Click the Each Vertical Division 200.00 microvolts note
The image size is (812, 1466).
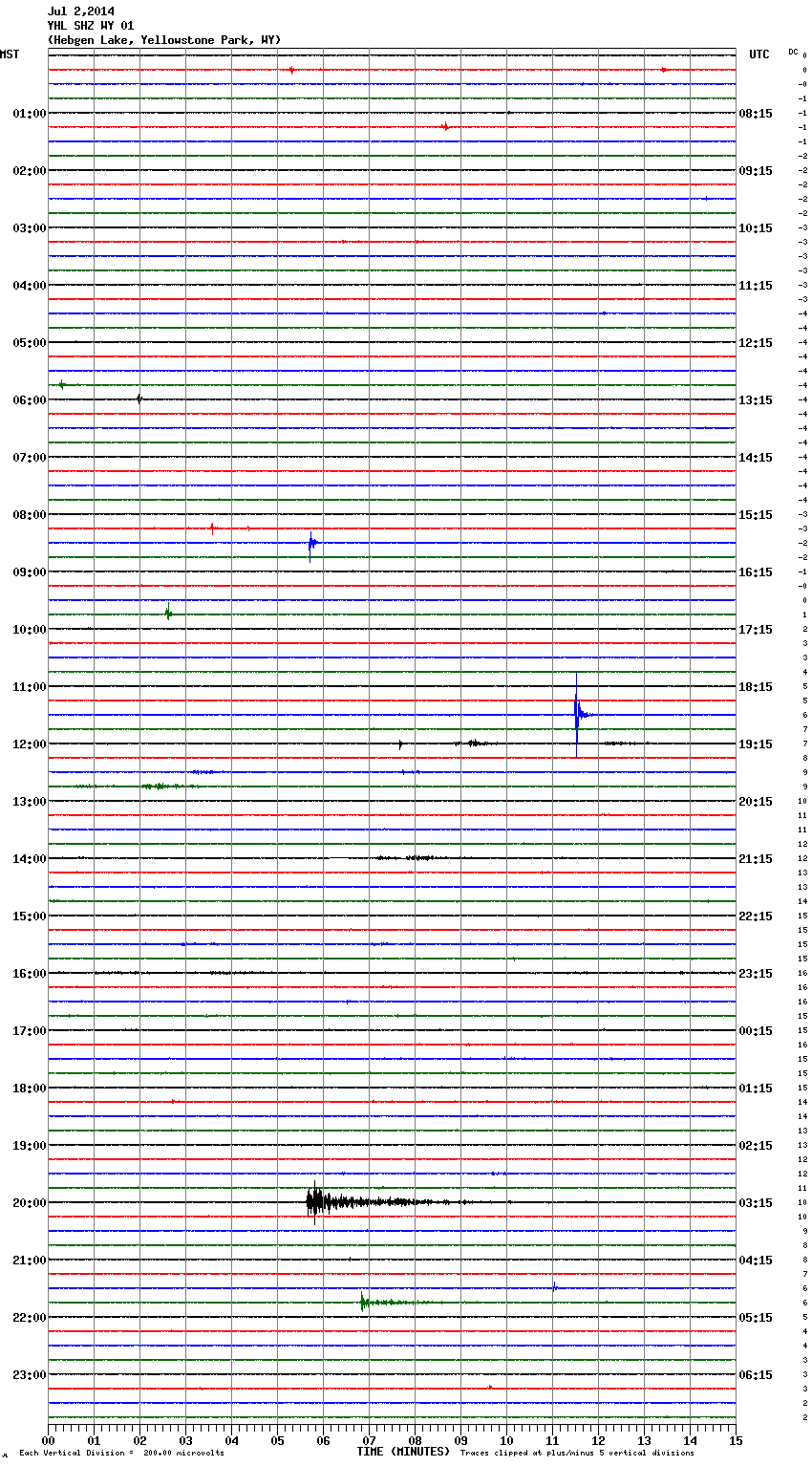121,1453
